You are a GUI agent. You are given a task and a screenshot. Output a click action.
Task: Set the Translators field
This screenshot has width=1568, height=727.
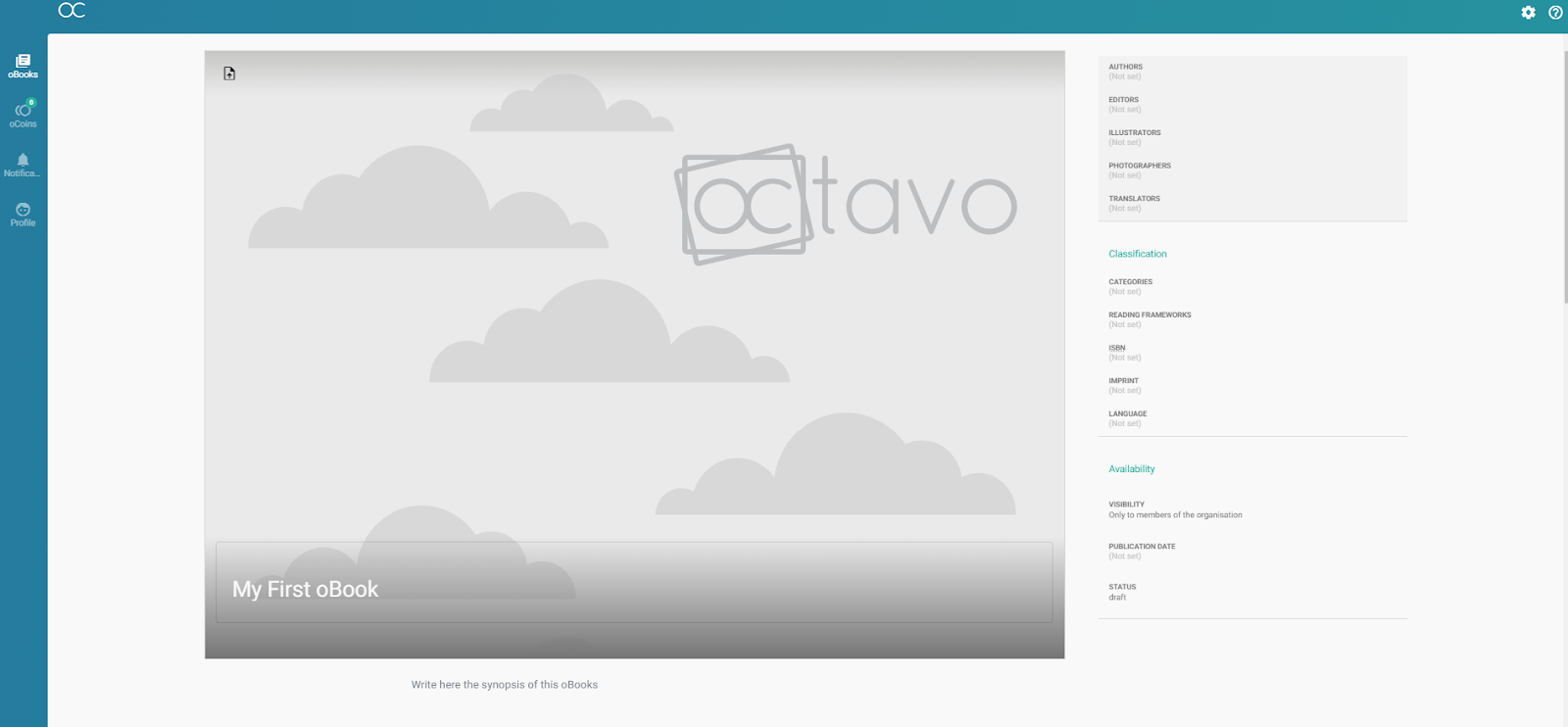click(1252, 204)
